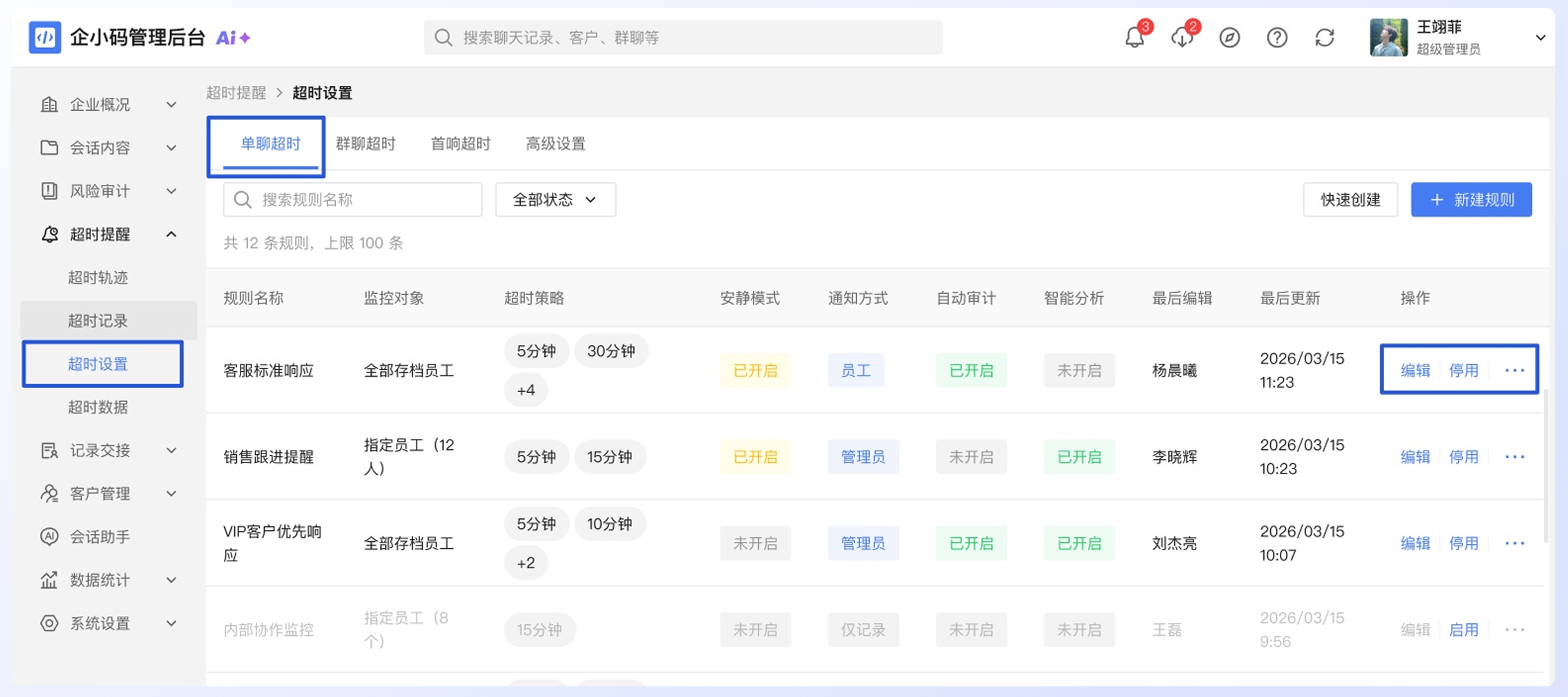Click the refresh sync icon
The image size is (1568, 697).
[1324, 38]
